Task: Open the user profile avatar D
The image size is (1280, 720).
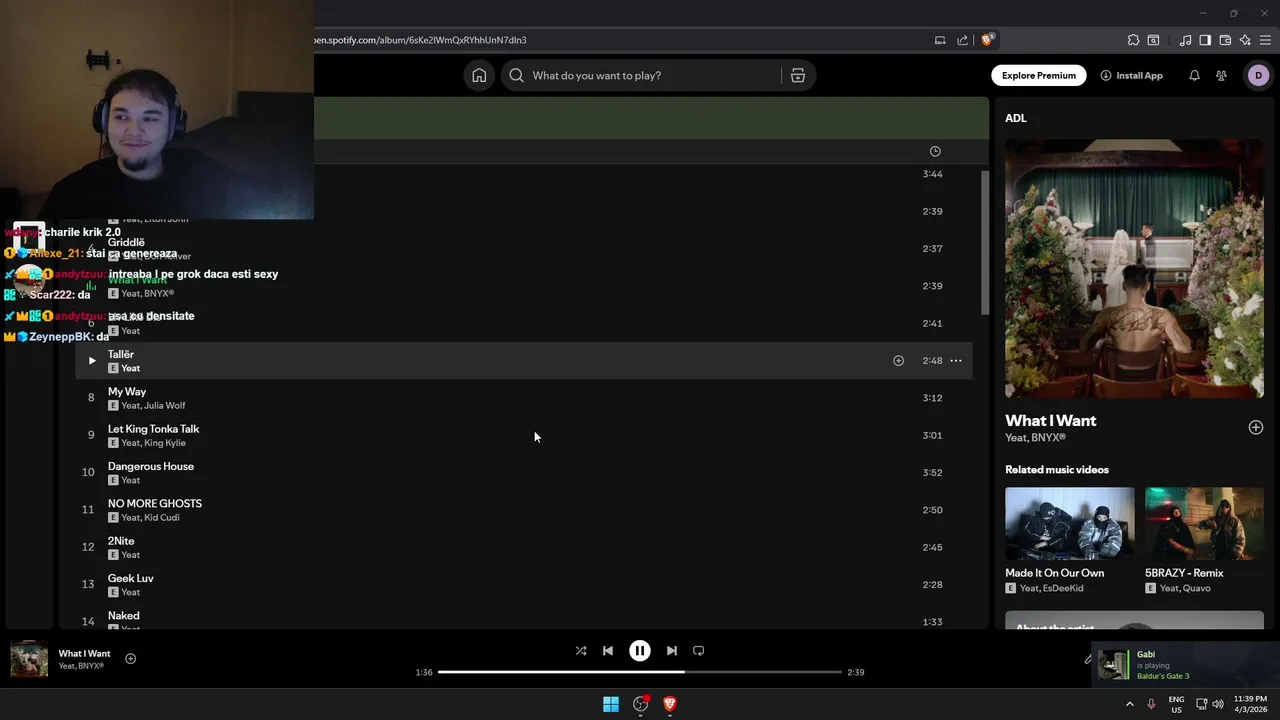Action: (1258, 75)
